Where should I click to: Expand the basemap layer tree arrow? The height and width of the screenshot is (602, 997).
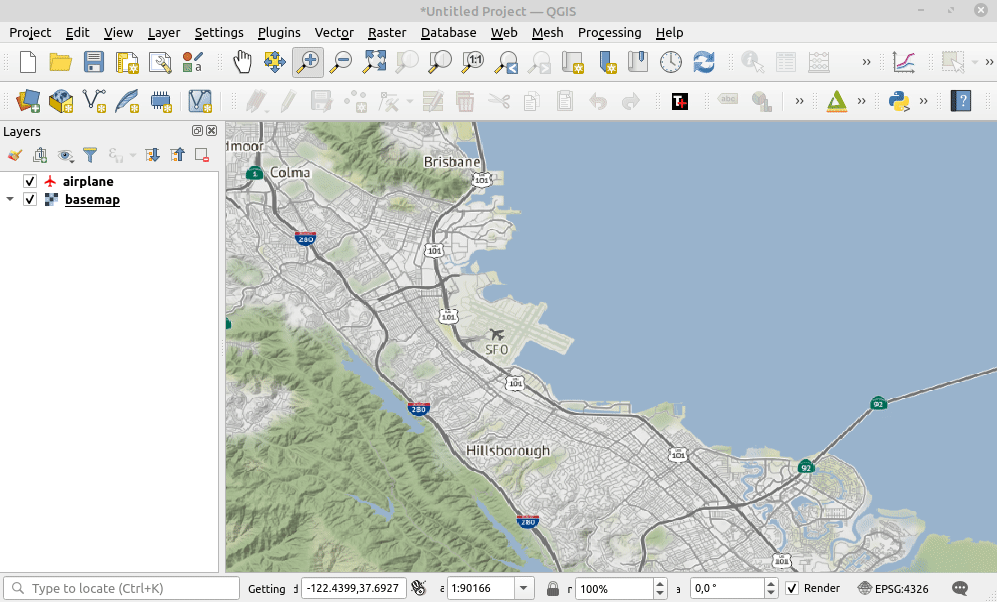click(x=10, y=200)
